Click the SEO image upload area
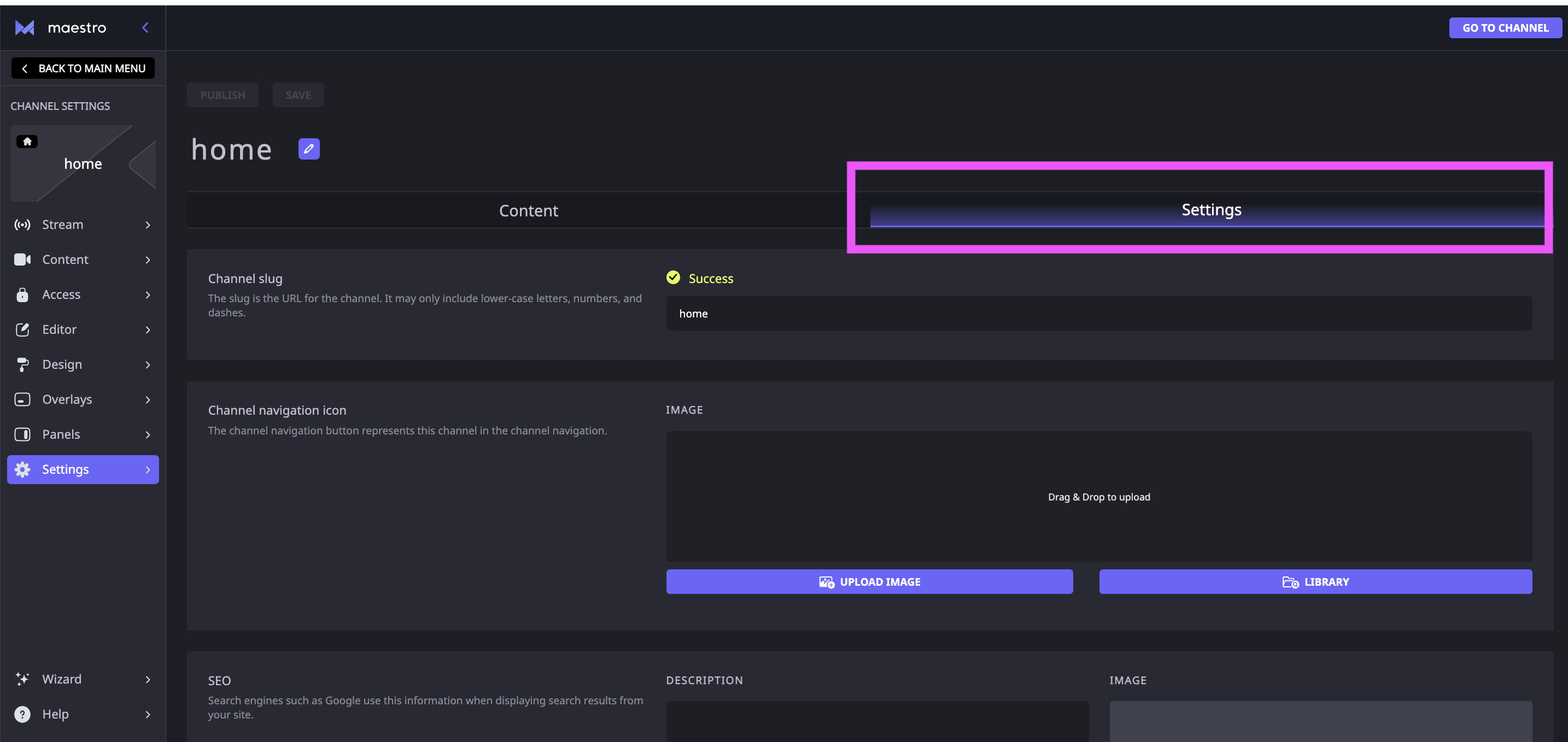The height and width of the screenshot is (742, 1568). pos(1321,721)
